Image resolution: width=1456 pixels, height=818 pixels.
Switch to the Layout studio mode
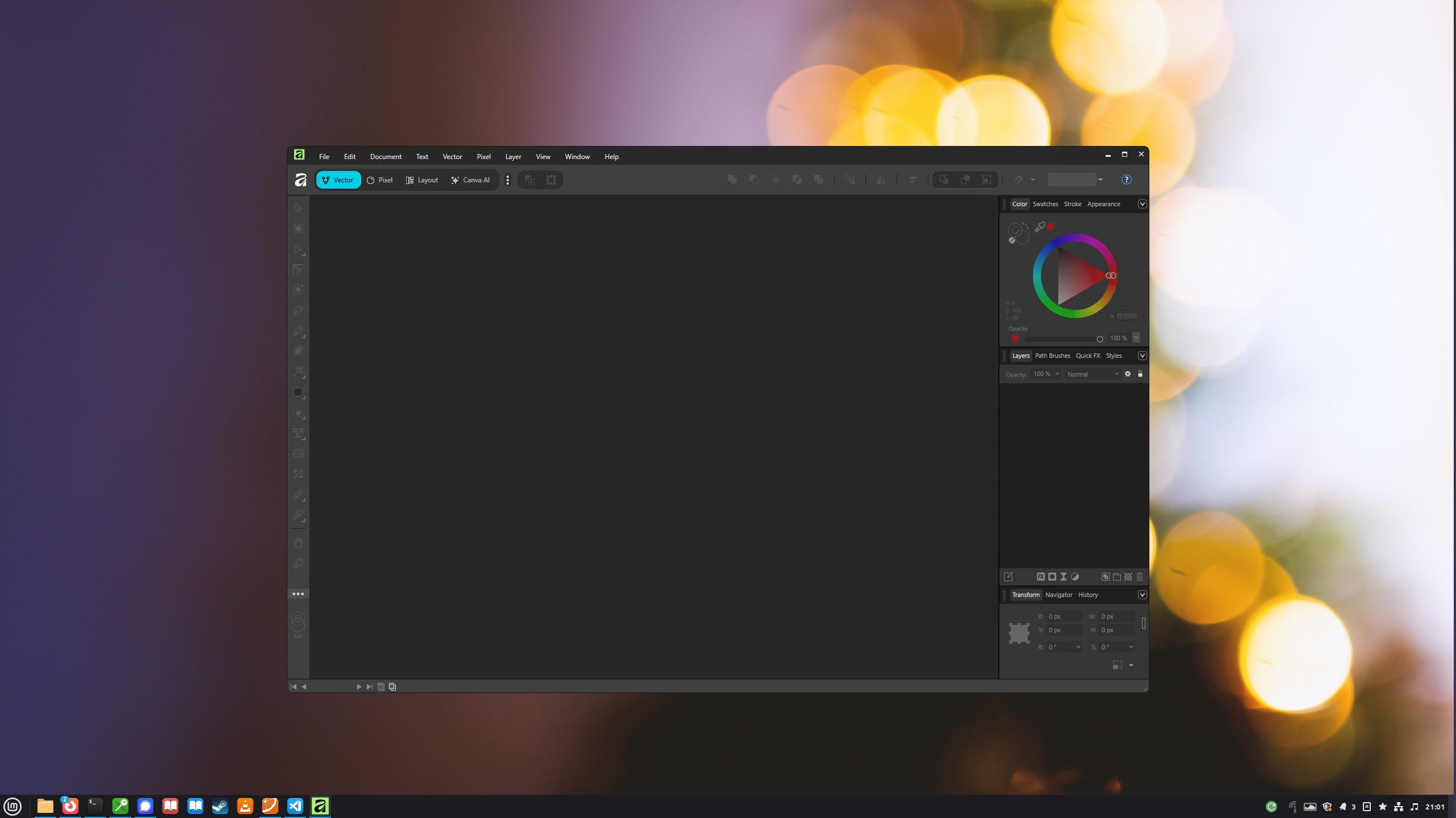point(422,180)
